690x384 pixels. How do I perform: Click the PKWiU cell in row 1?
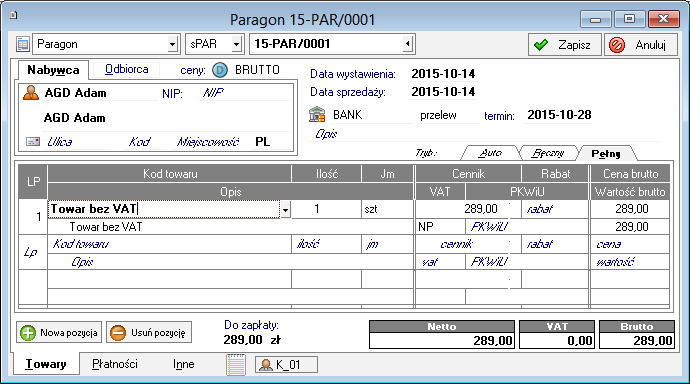pos(527,227)
